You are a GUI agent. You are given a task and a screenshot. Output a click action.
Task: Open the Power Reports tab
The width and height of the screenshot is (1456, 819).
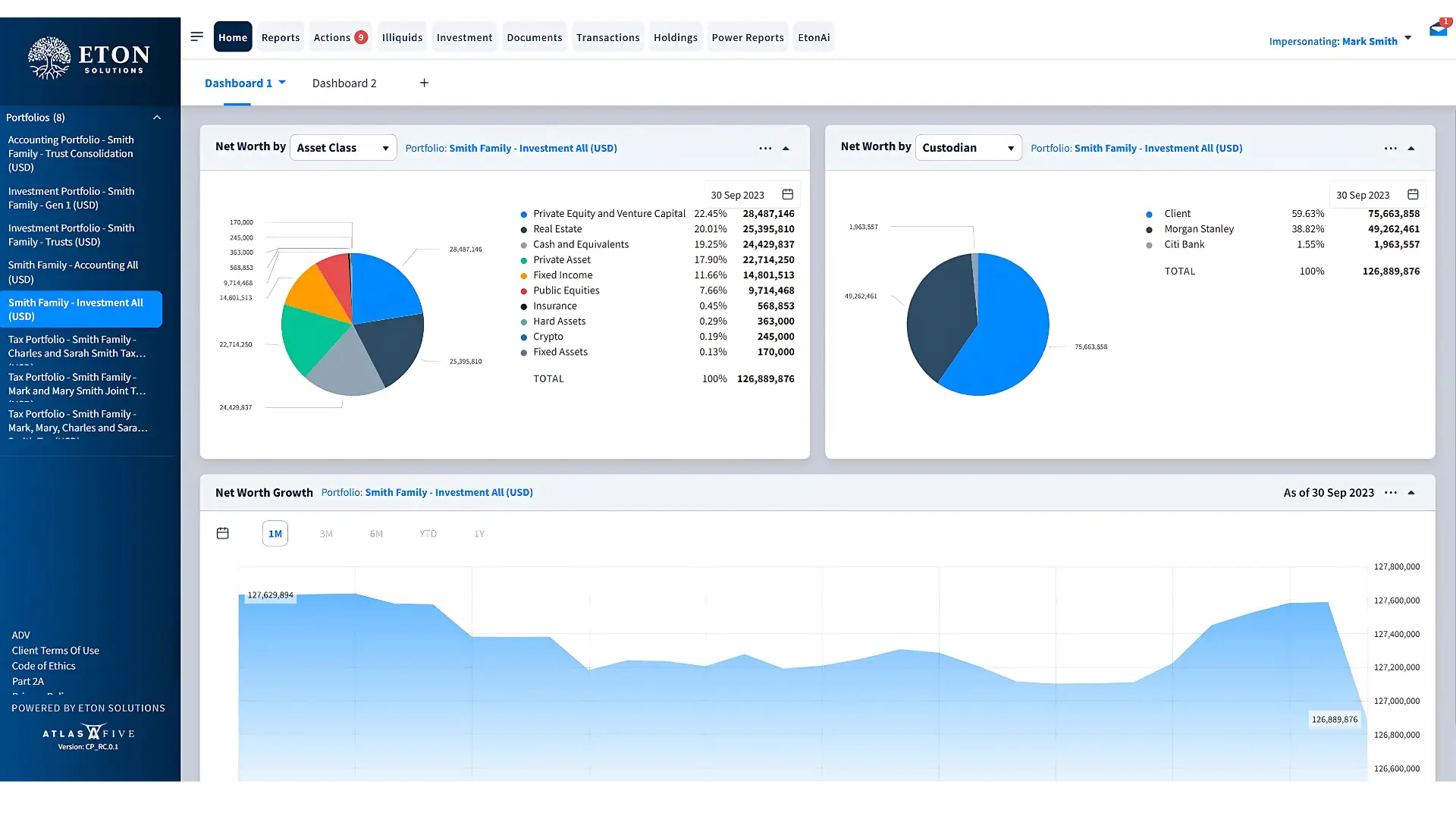[748, 37]
